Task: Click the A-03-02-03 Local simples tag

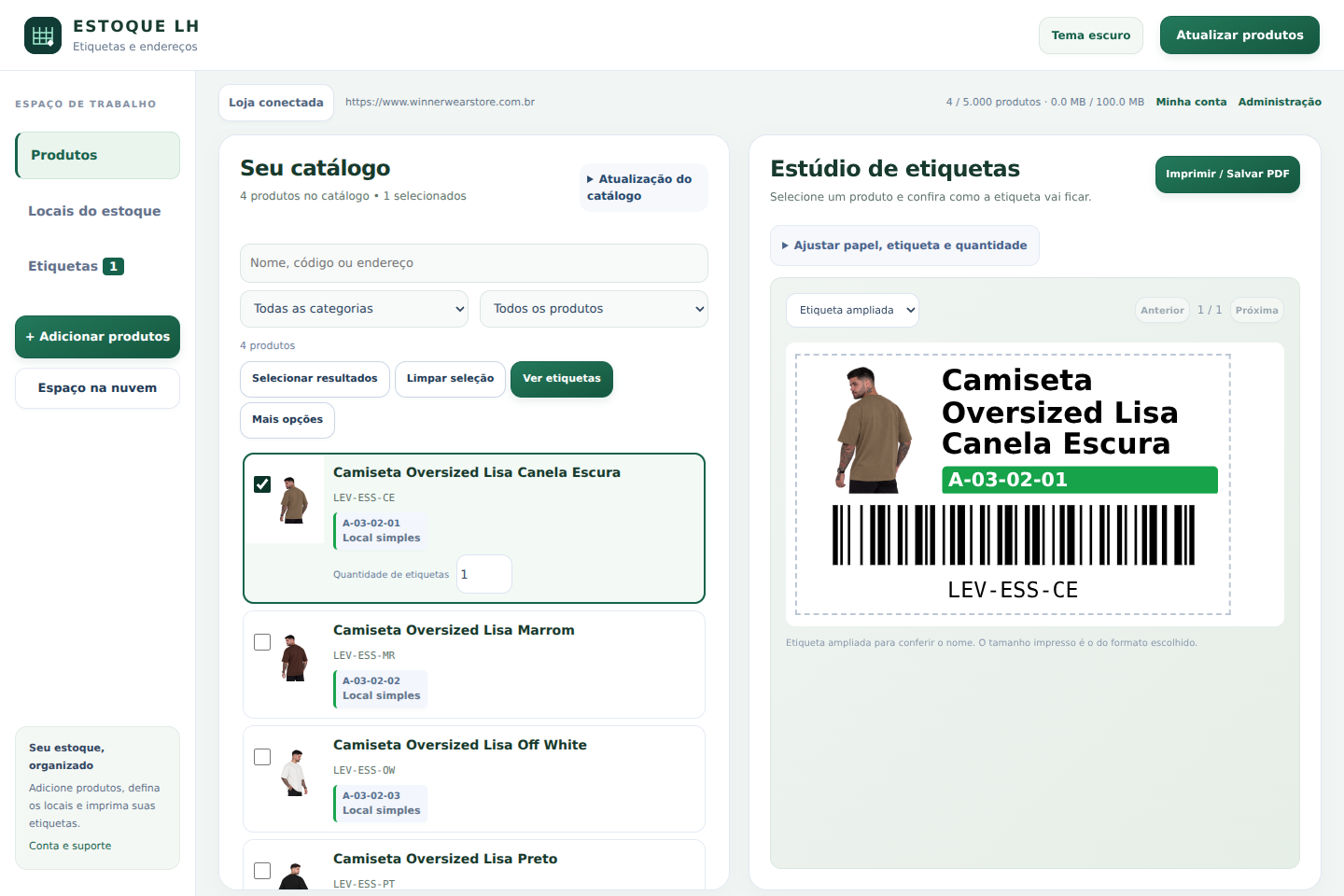Action: pyautogui.click(x=381, y=804)
